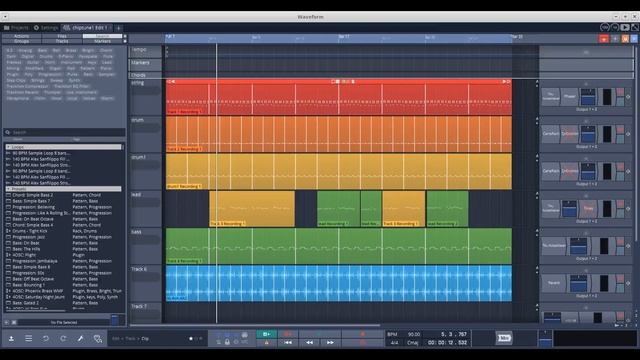
Task: Click the battery-shaped CPU meter button
Action: (x=504, y=338)
